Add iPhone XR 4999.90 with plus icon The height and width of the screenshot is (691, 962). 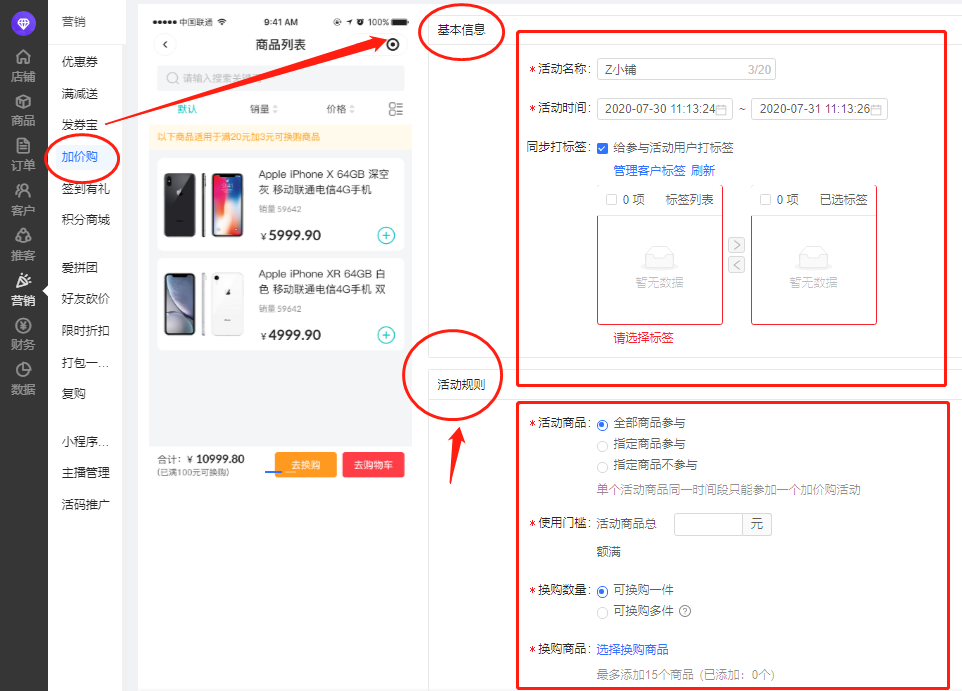(x=386, y=334)
